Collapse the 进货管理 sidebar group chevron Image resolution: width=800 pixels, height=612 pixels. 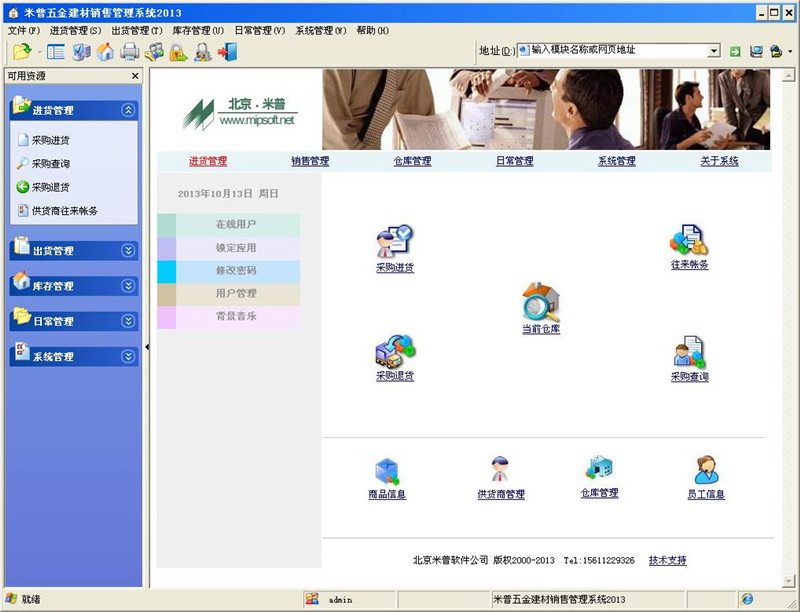(128, 110)
